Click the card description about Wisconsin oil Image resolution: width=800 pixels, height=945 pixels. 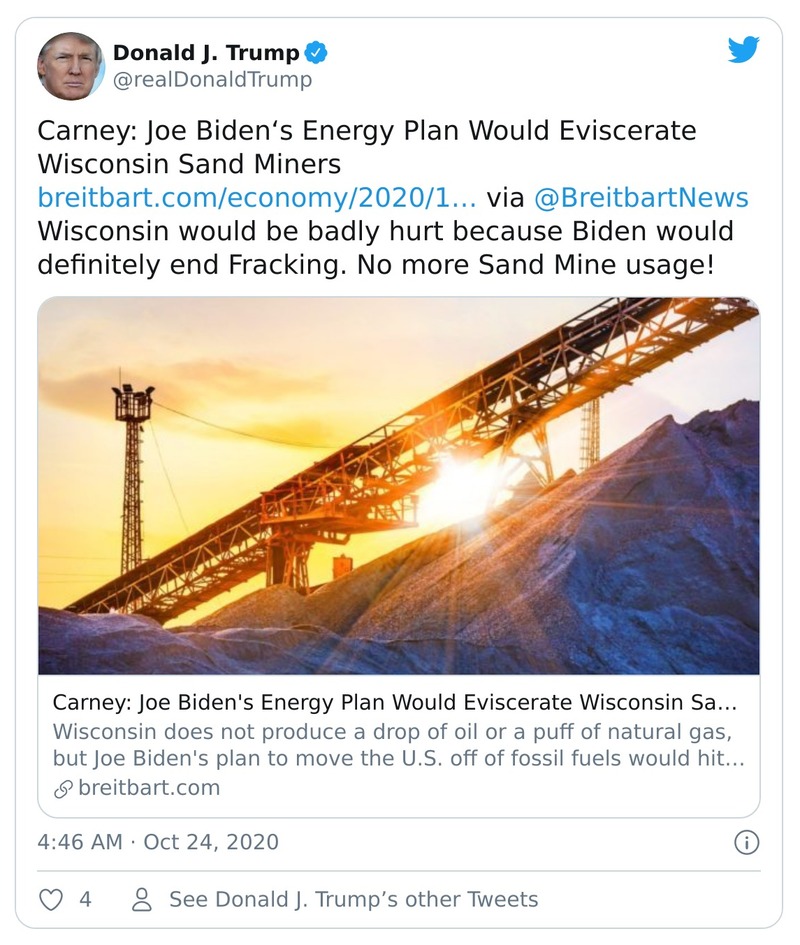click(398, 744)
